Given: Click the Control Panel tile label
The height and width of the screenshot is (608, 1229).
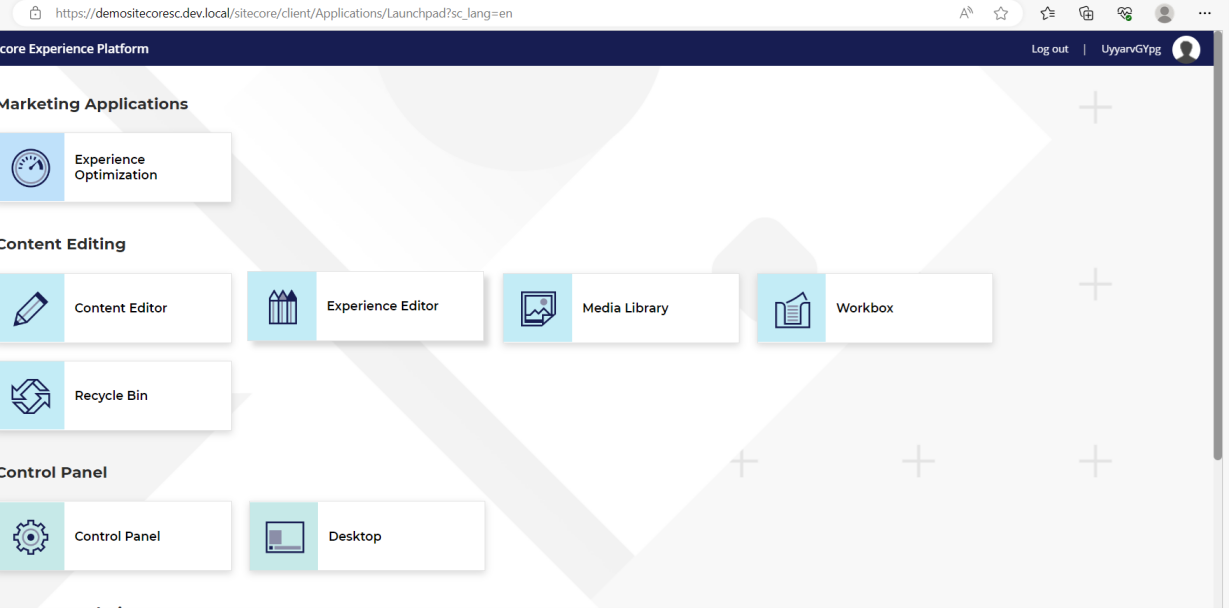Looking at the screenshot, I should tap(117, 536).
